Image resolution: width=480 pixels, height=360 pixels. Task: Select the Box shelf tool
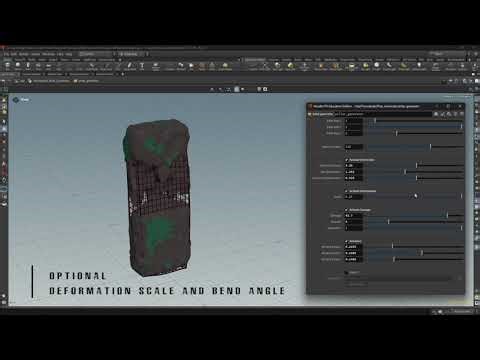(8, 66)
